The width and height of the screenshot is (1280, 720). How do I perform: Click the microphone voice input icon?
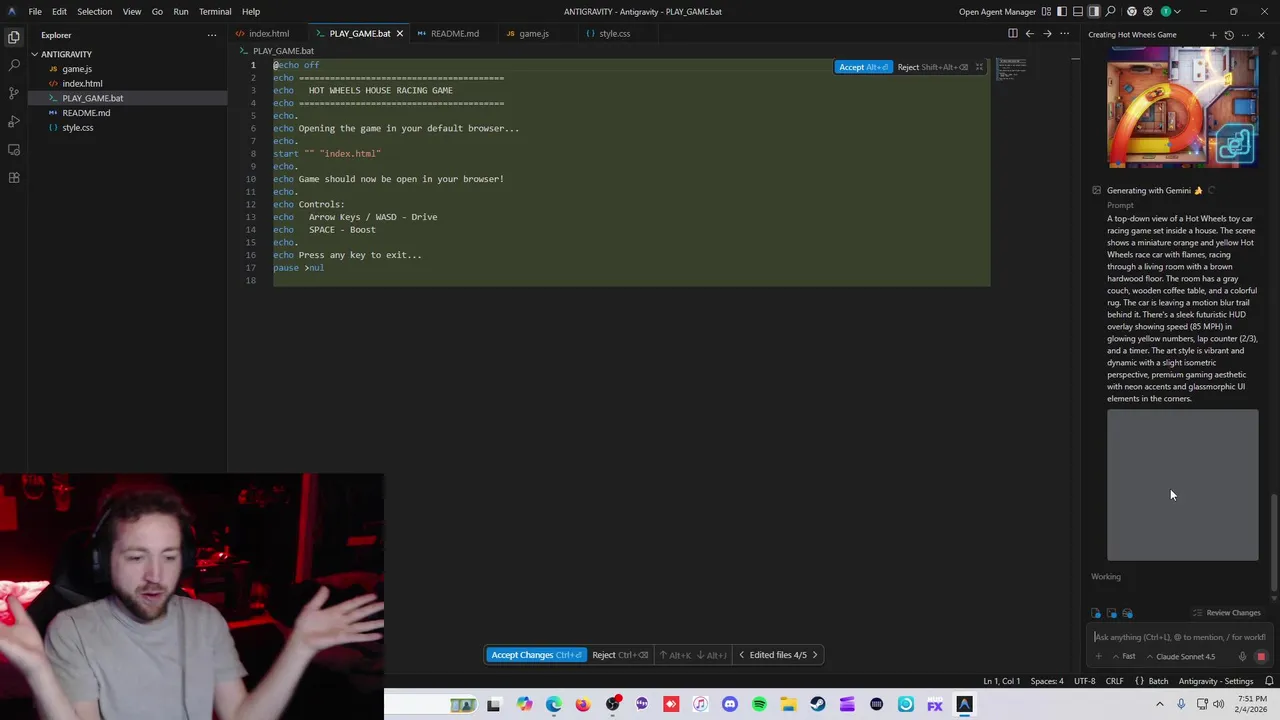point(1242,657)
